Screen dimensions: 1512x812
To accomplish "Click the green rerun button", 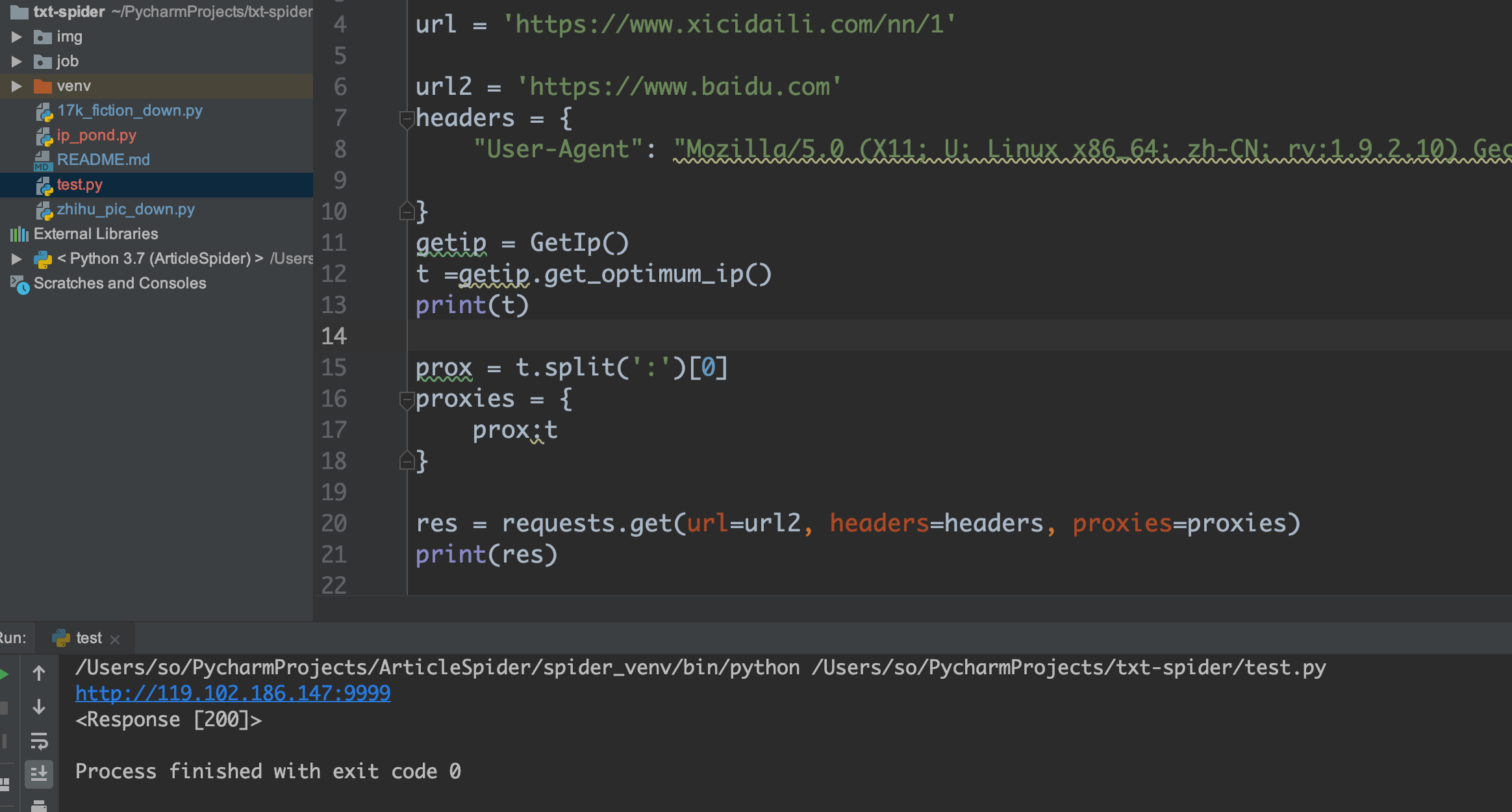I will pyautogui.click(x=4, y=674).
